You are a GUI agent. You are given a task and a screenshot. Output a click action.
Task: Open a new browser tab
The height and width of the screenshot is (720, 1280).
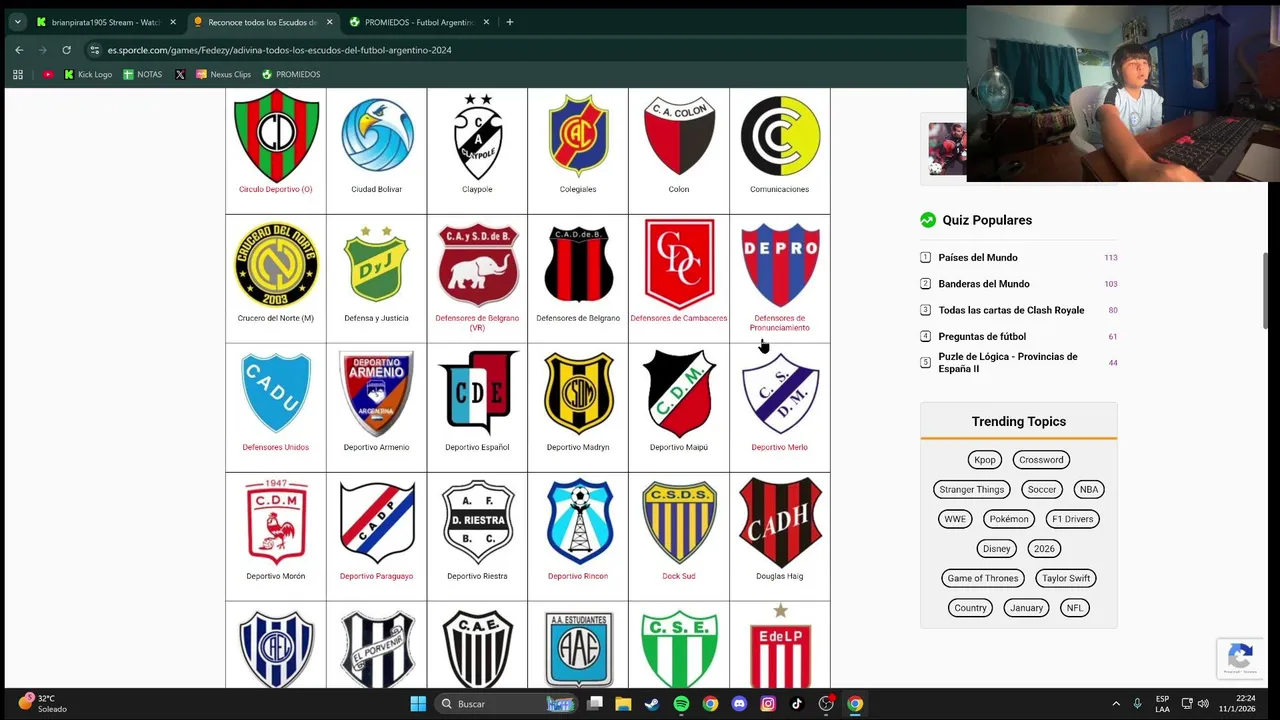pos(510,22)
